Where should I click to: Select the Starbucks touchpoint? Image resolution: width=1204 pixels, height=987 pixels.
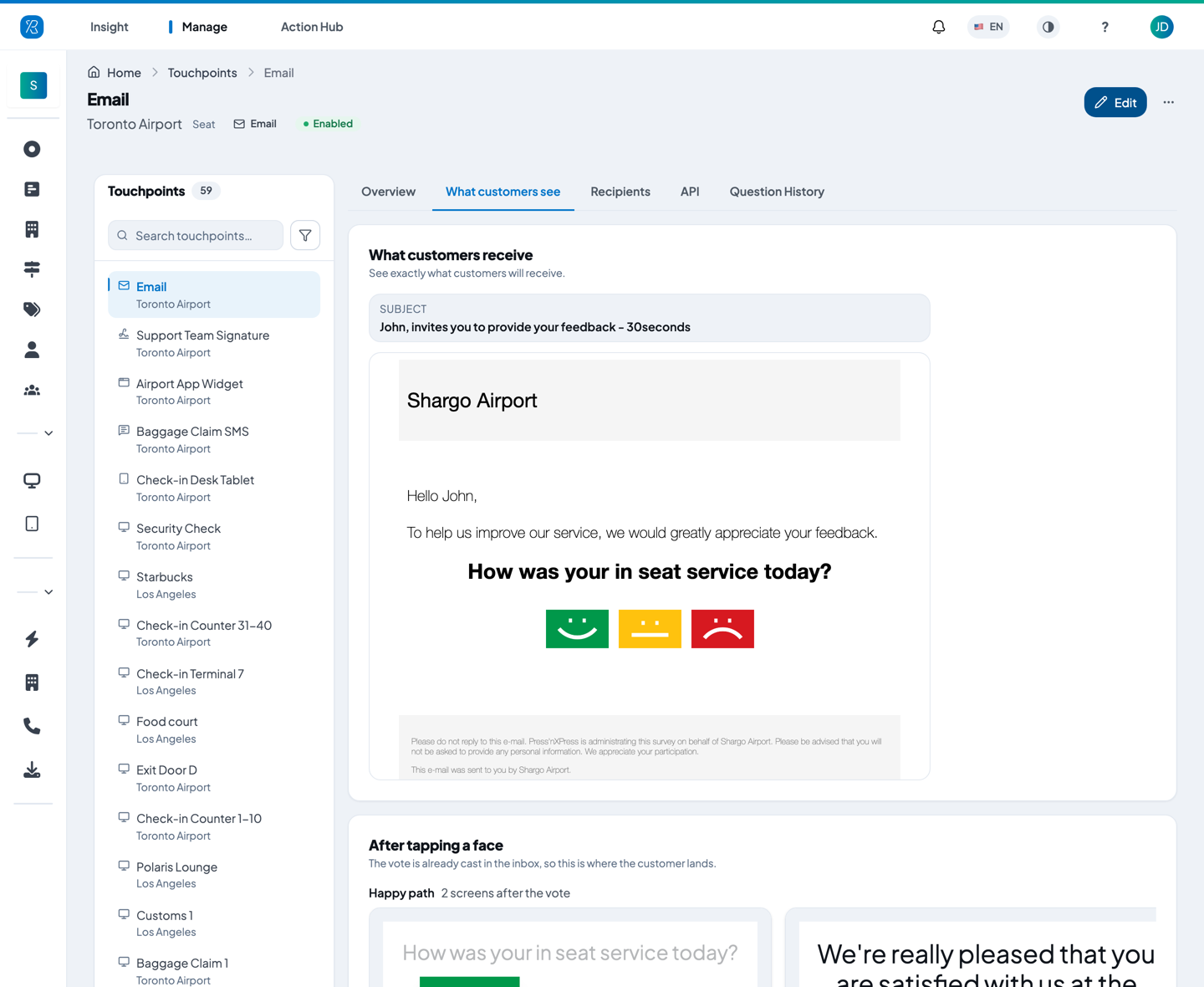coord(214,585)
